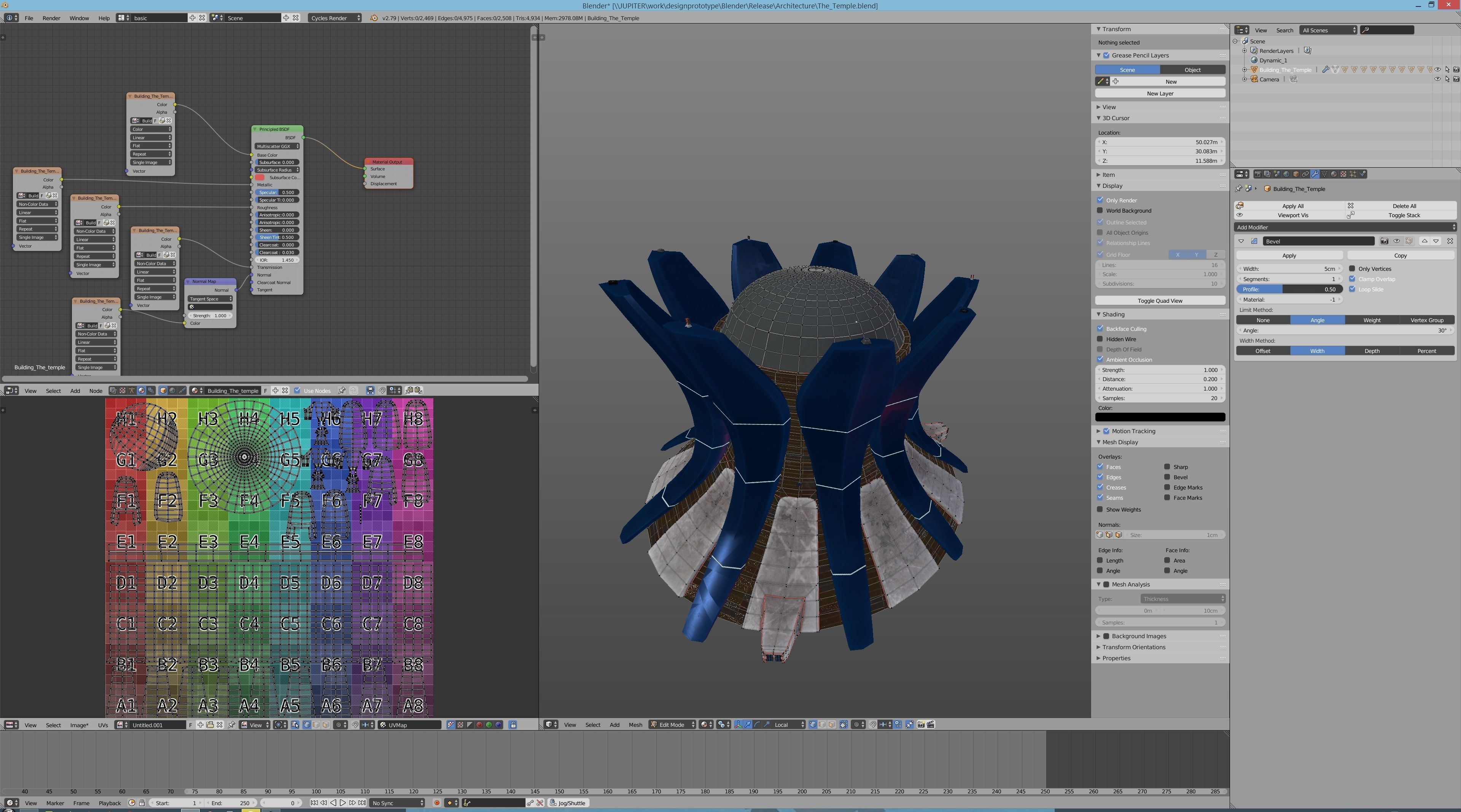Open the Marker menu in timeline
Viewport: 1461px width, 812px height.
pos(55,803)
